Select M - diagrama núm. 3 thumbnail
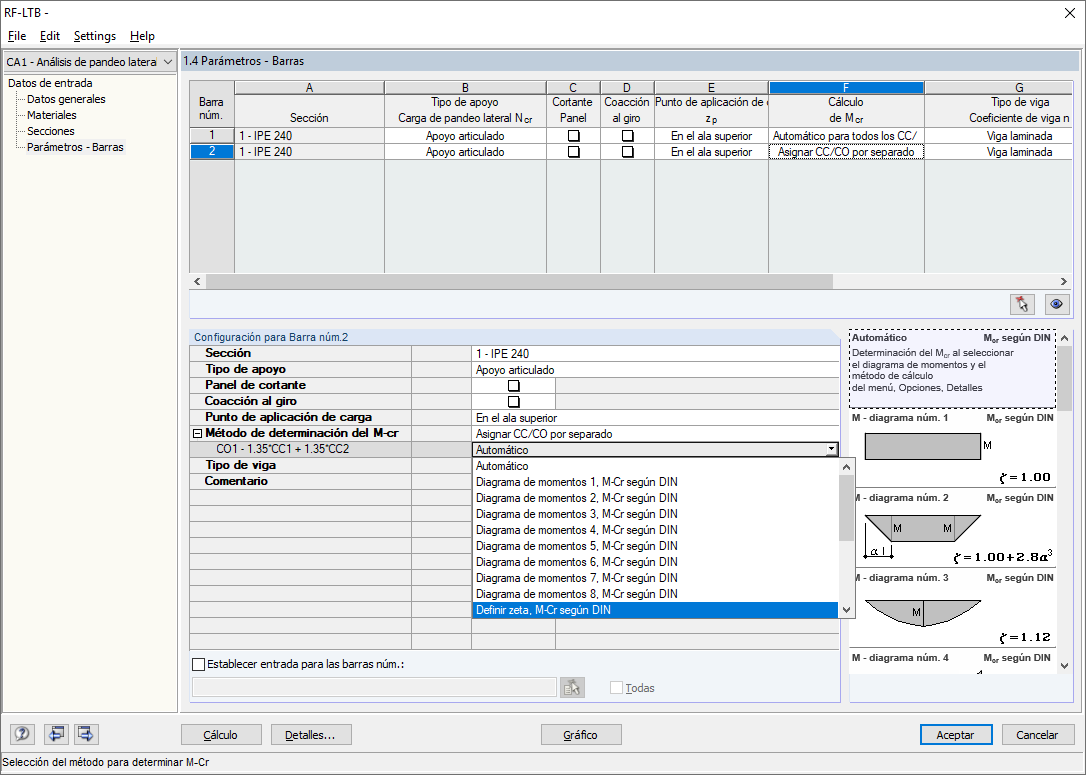 [952, 609]
